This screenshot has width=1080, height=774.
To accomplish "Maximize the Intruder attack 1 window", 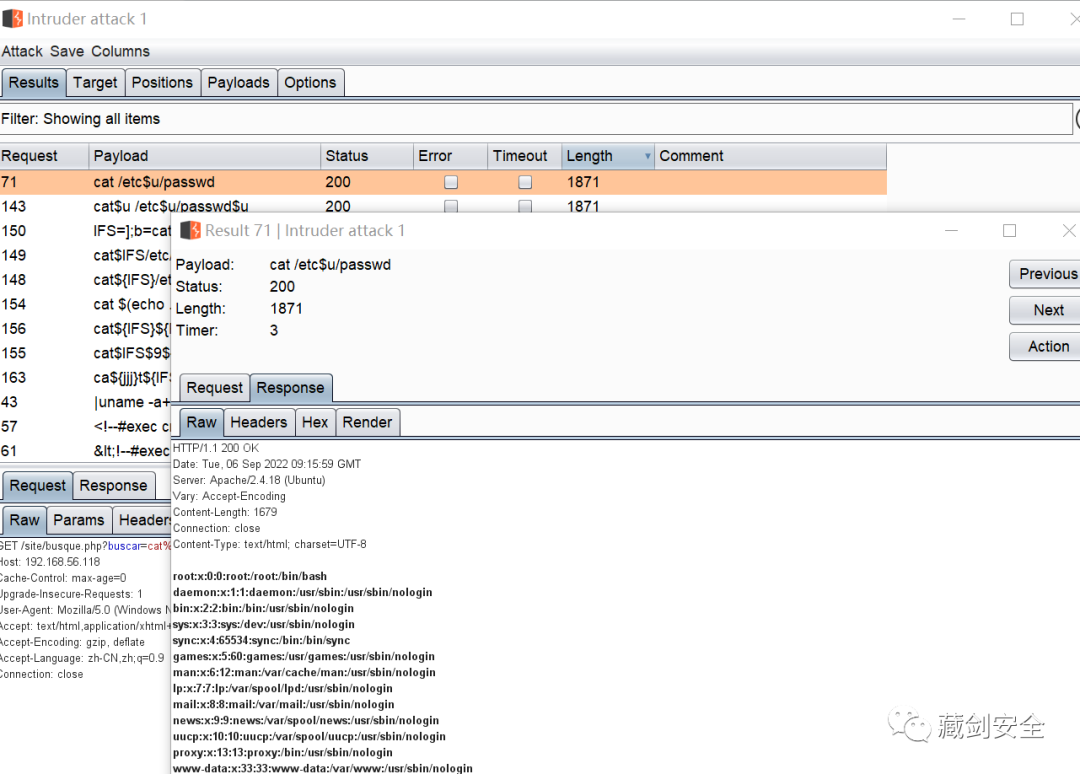I will click(x=1017, y=19).
